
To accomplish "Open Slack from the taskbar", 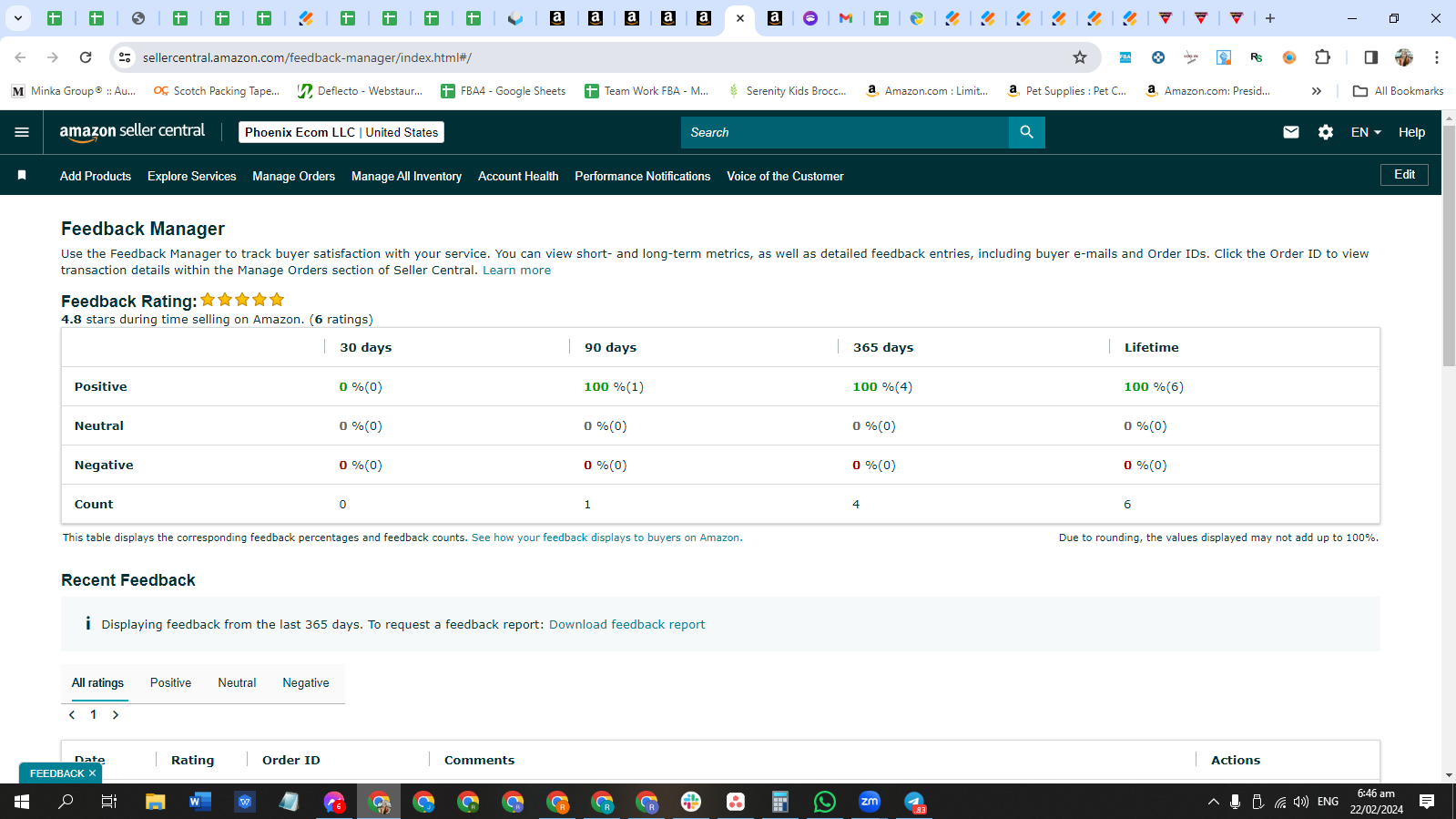I will point(691,802).
